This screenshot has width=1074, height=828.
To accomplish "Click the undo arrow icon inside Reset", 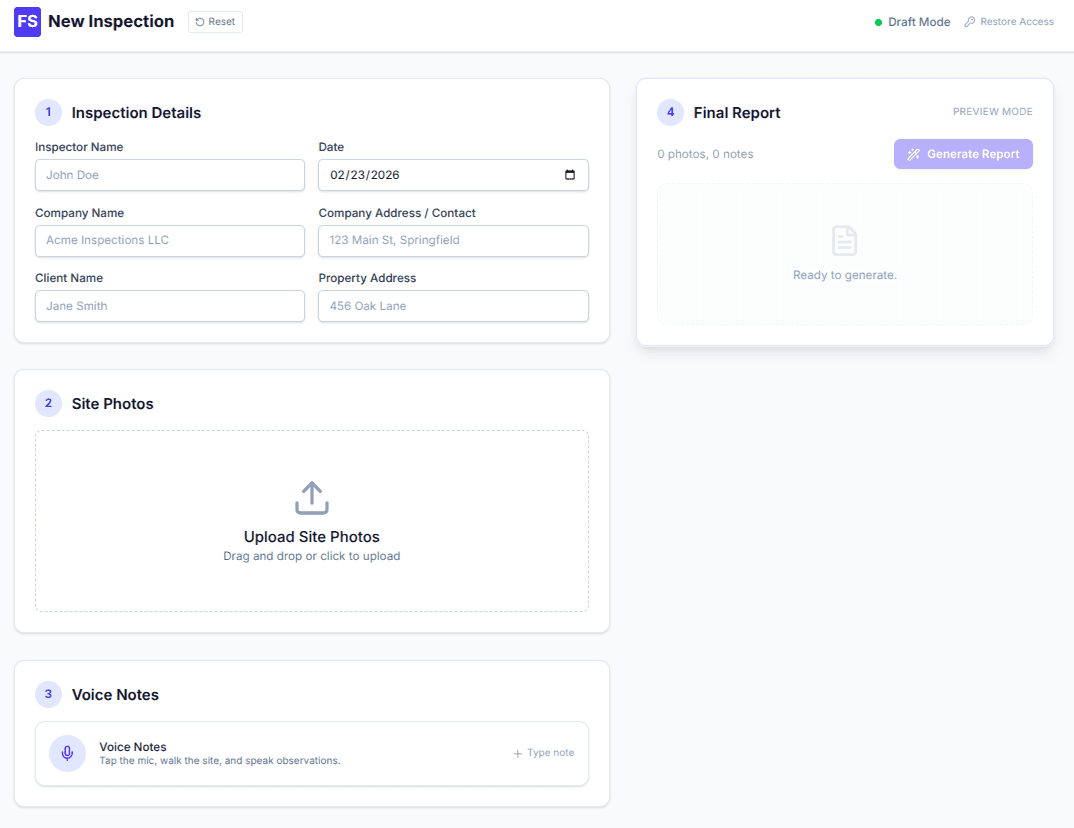I will tap(199, 21).
